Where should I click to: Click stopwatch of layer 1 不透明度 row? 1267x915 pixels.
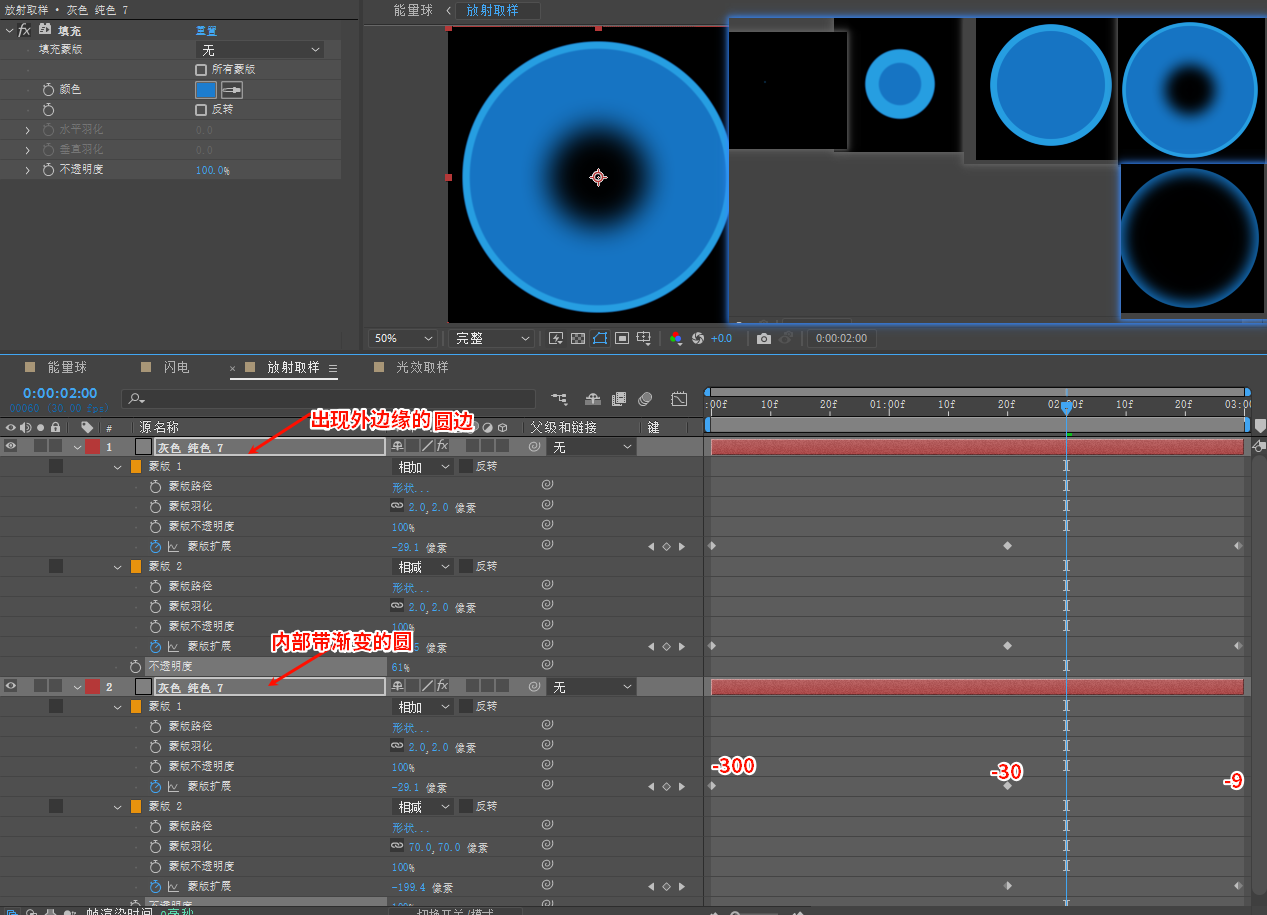pos(135,666)
